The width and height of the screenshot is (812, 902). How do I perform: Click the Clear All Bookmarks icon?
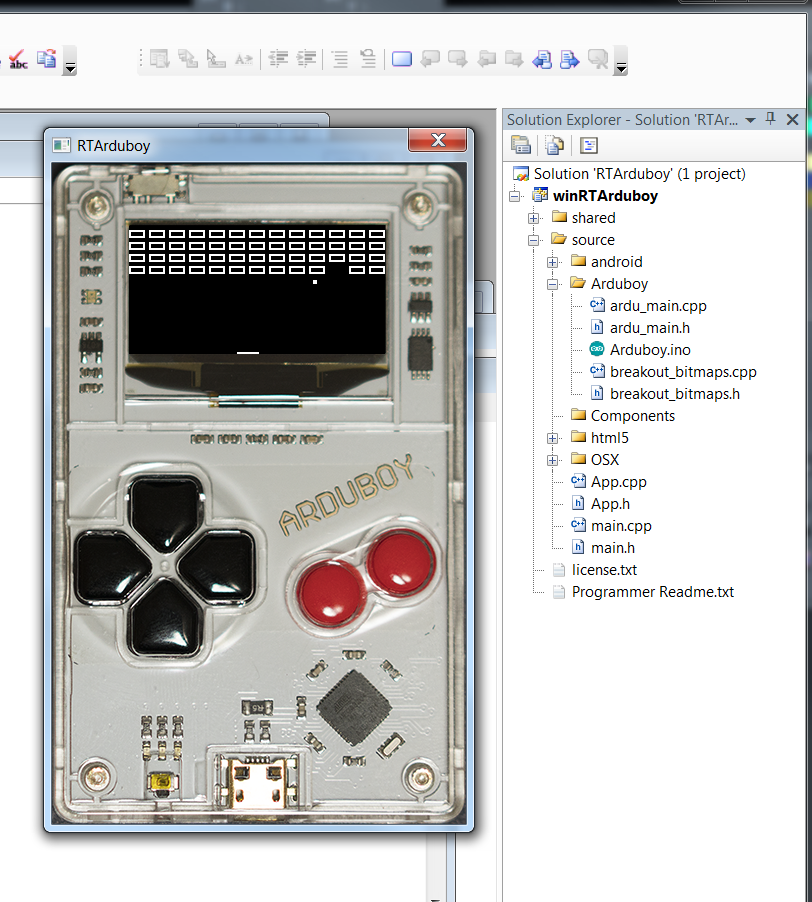point(598,60)
